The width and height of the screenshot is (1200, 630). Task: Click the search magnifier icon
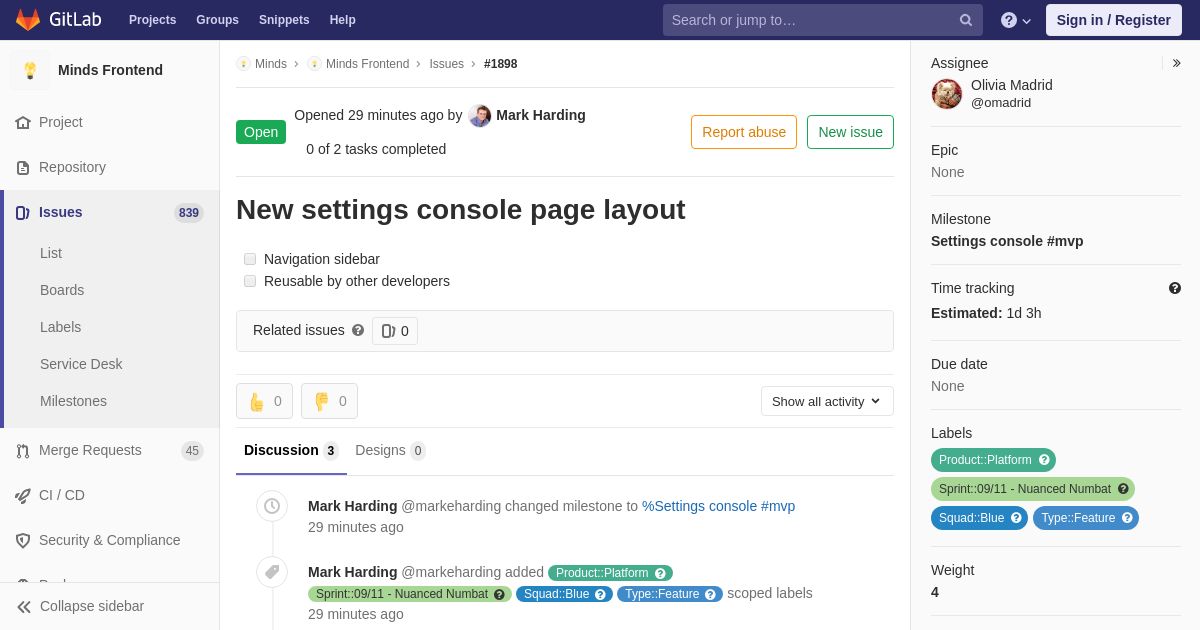[965, 20]
